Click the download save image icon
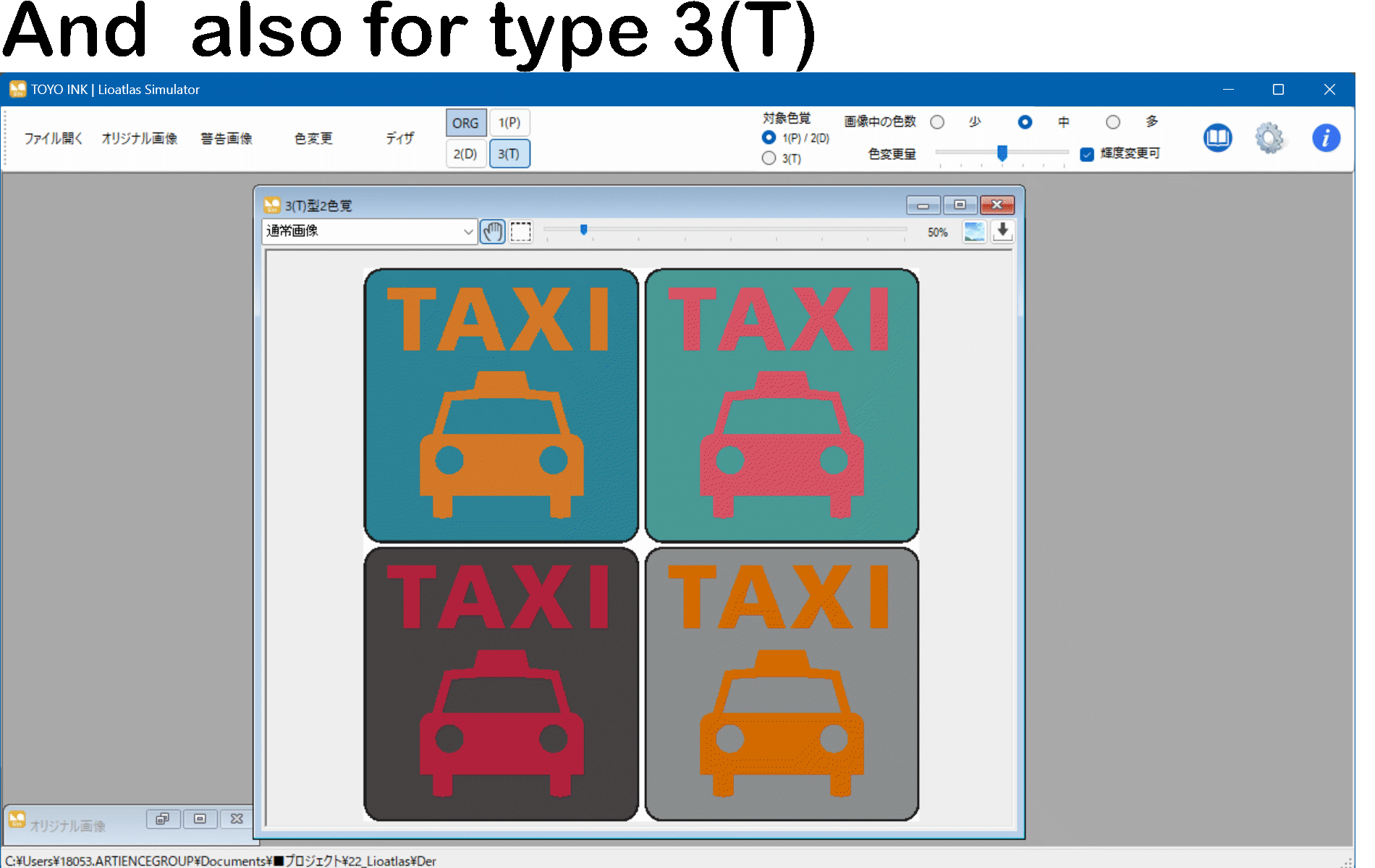 [1002, 231]
